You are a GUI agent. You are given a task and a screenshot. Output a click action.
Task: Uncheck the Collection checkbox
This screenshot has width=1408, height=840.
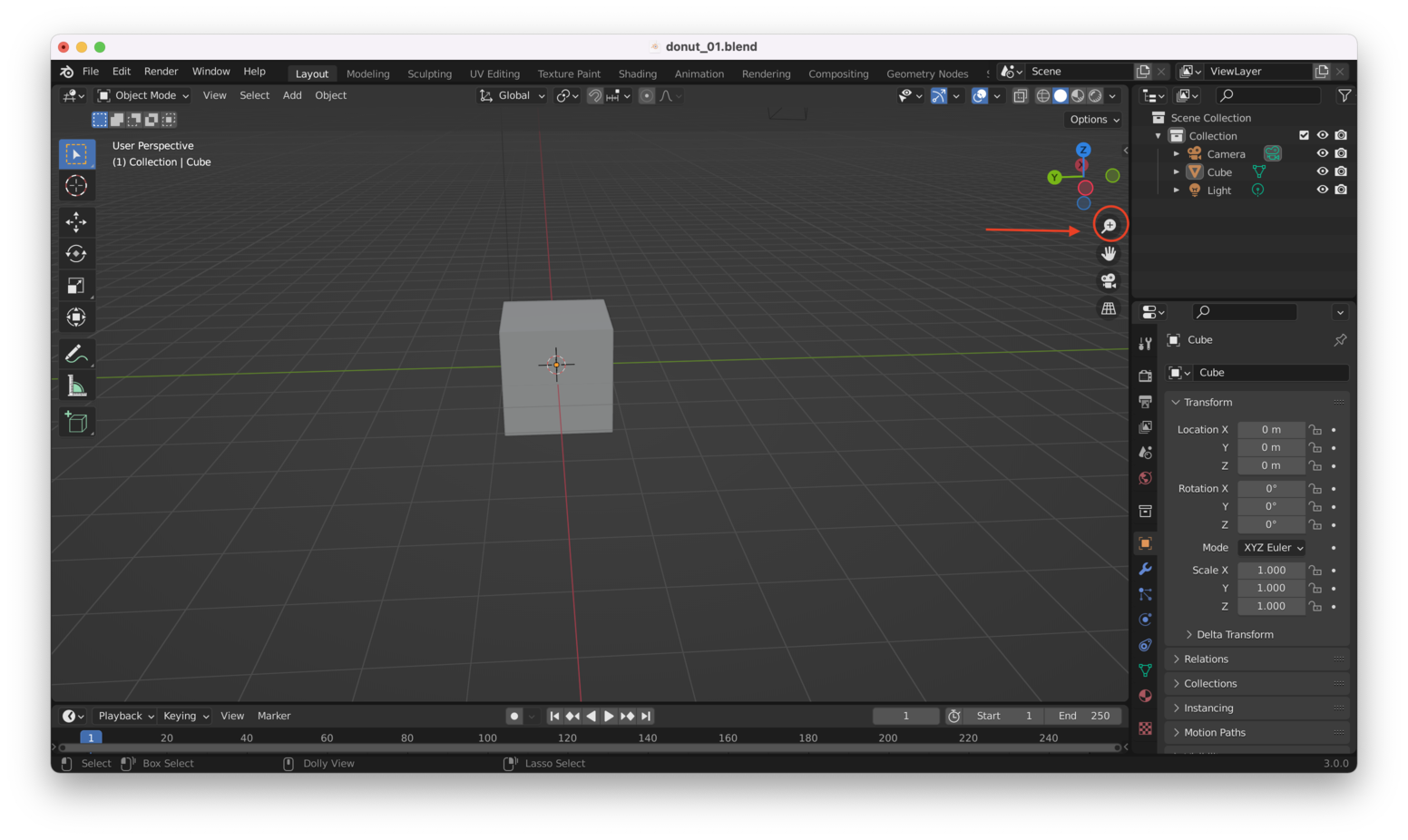point(1305,134)
